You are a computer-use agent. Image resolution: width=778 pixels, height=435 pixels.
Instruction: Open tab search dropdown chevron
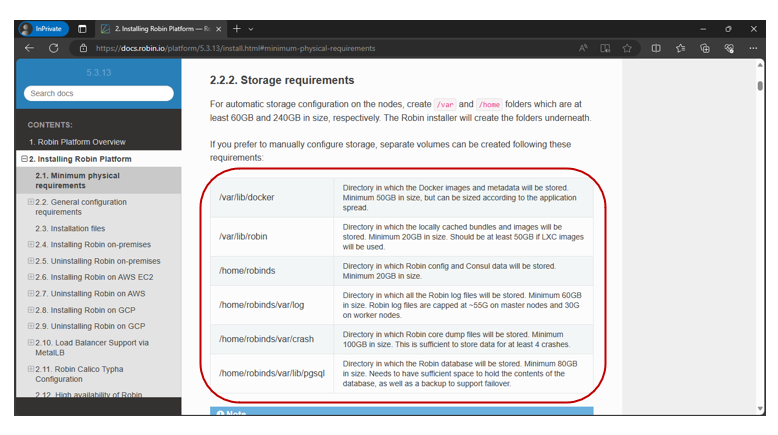(x=251, y=29)
